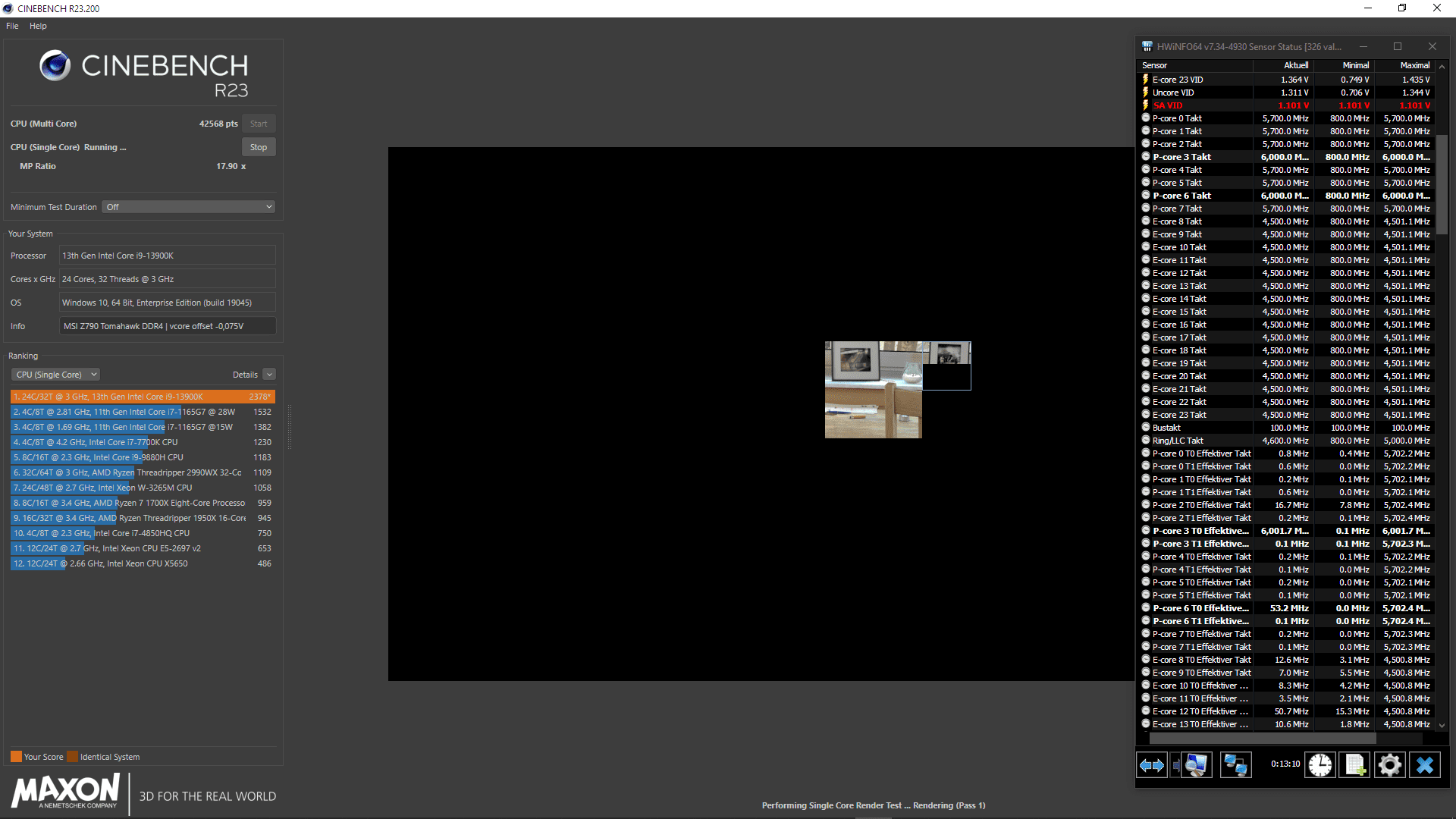The height and width of the screenshot is (819, 1456).
Task: Select P-core 3 Takt sensor row
Action: pos(1287,157)
